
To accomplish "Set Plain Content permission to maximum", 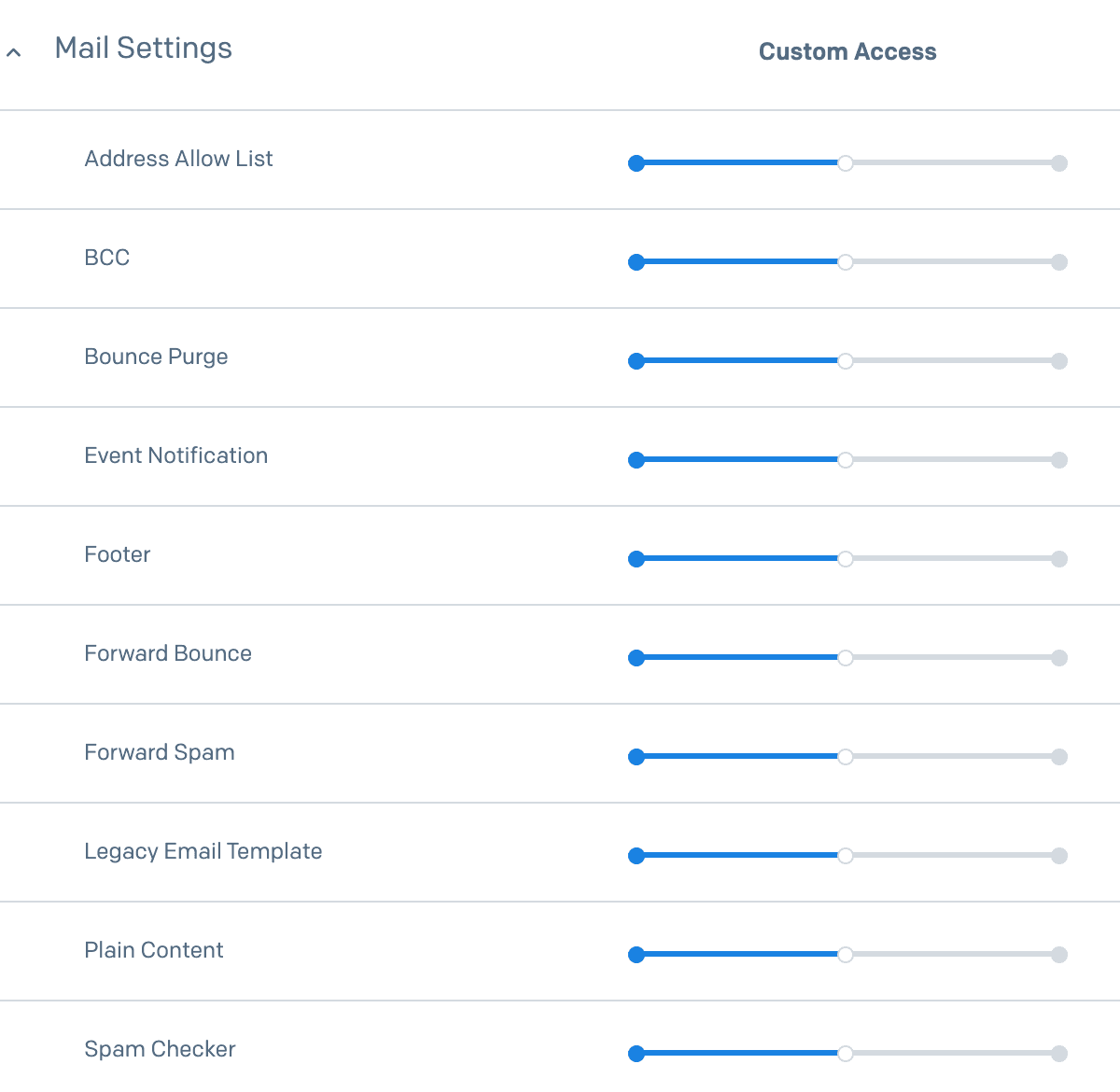I will (x=1059, y=955).
